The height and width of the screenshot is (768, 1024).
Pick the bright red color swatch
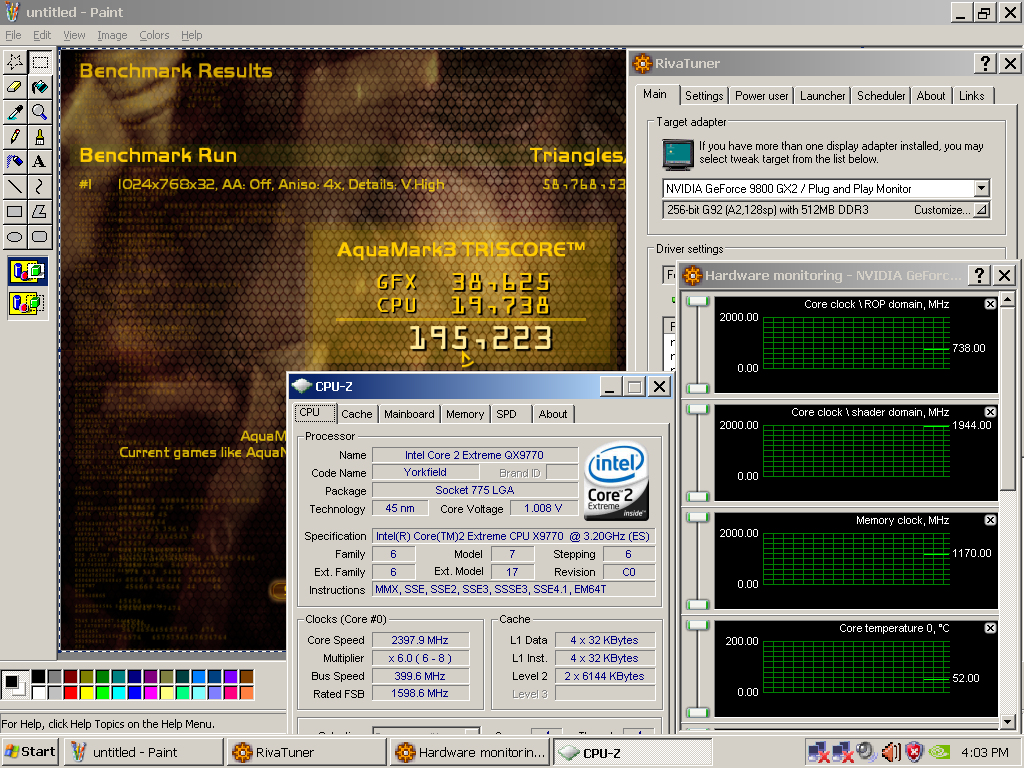click(x=71, y=692)
